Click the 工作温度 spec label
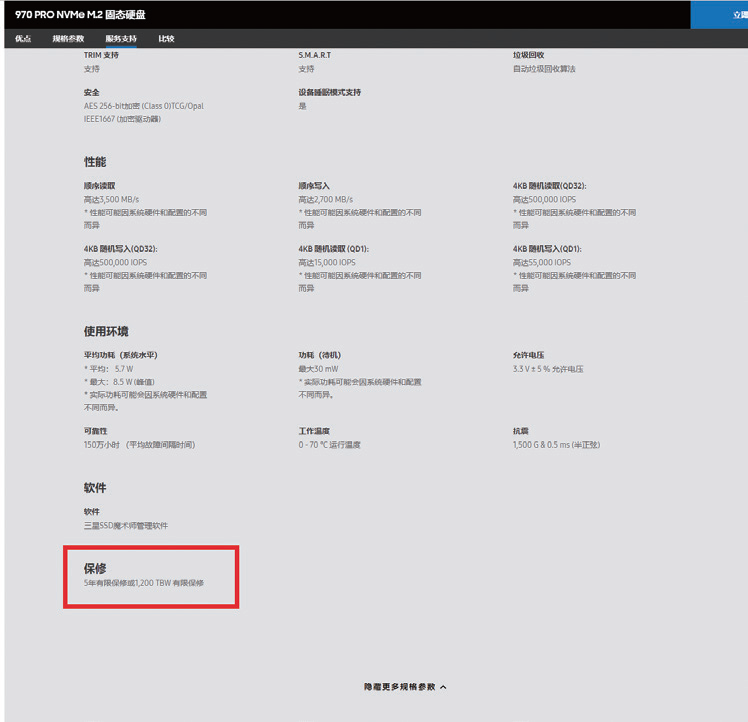 click(x=314, y=431)
